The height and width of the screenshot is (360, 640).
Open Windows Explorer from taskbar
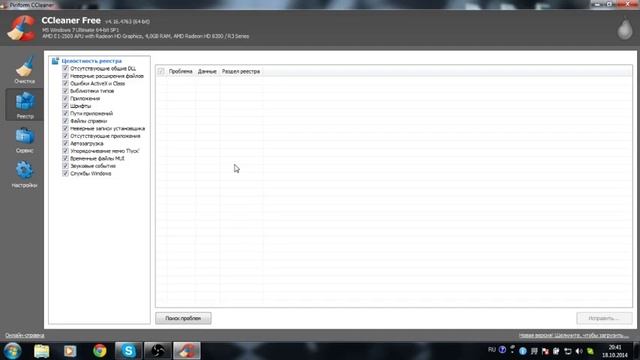click(x=42, y=351)
